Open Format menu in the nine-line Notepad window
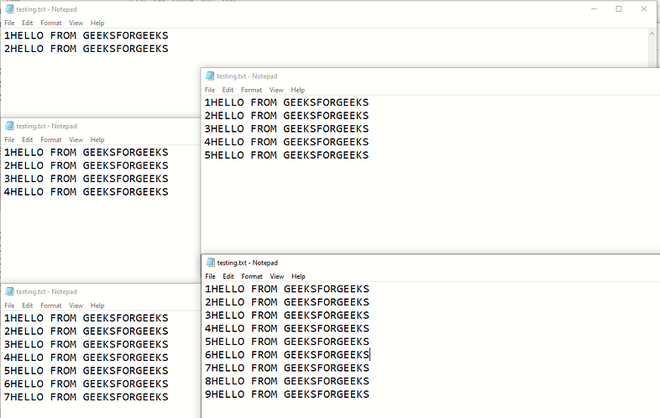660x418 pixels. point(252,276)
